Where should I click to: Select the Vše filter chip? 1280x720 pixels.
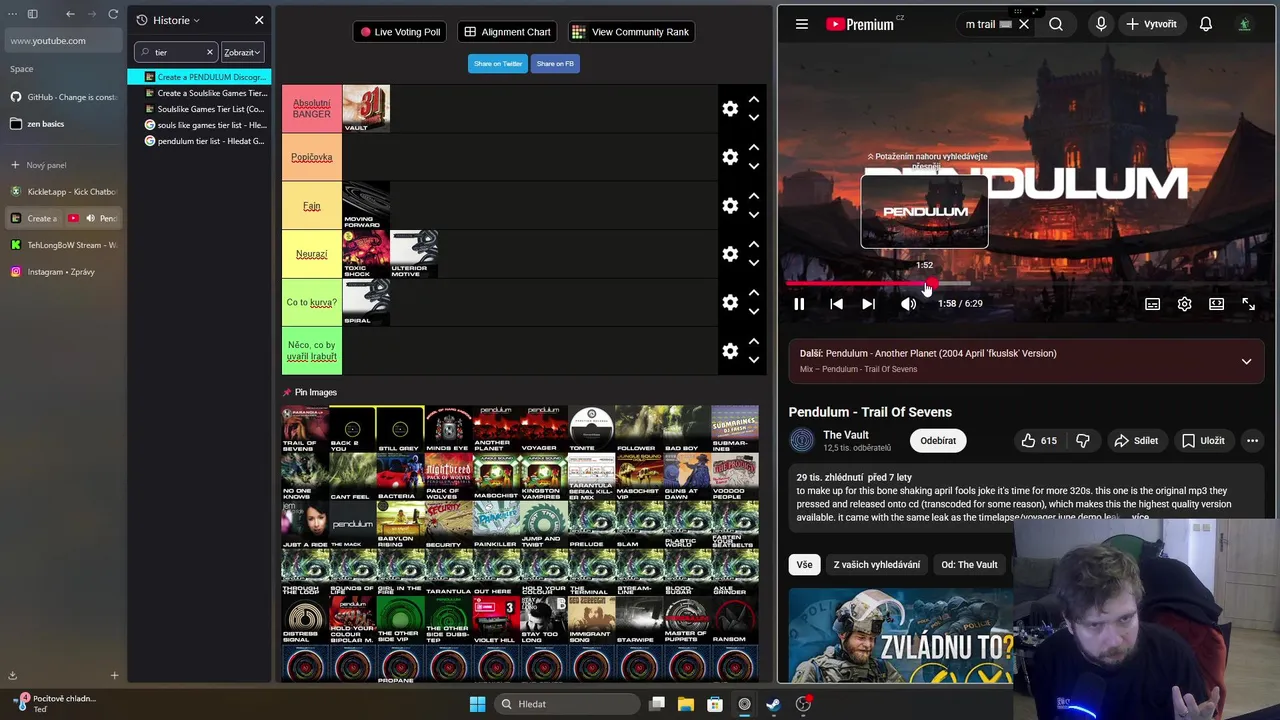point(805,565)
